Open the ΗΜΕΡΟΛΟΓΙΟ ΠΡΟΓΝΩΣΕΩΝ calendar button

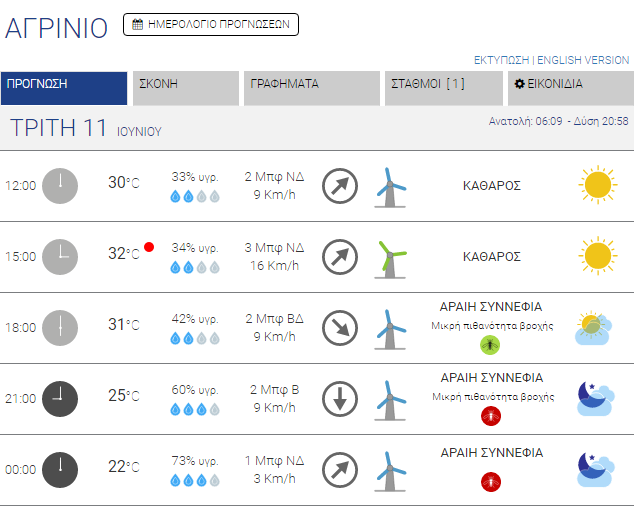(x=211, y=25)
